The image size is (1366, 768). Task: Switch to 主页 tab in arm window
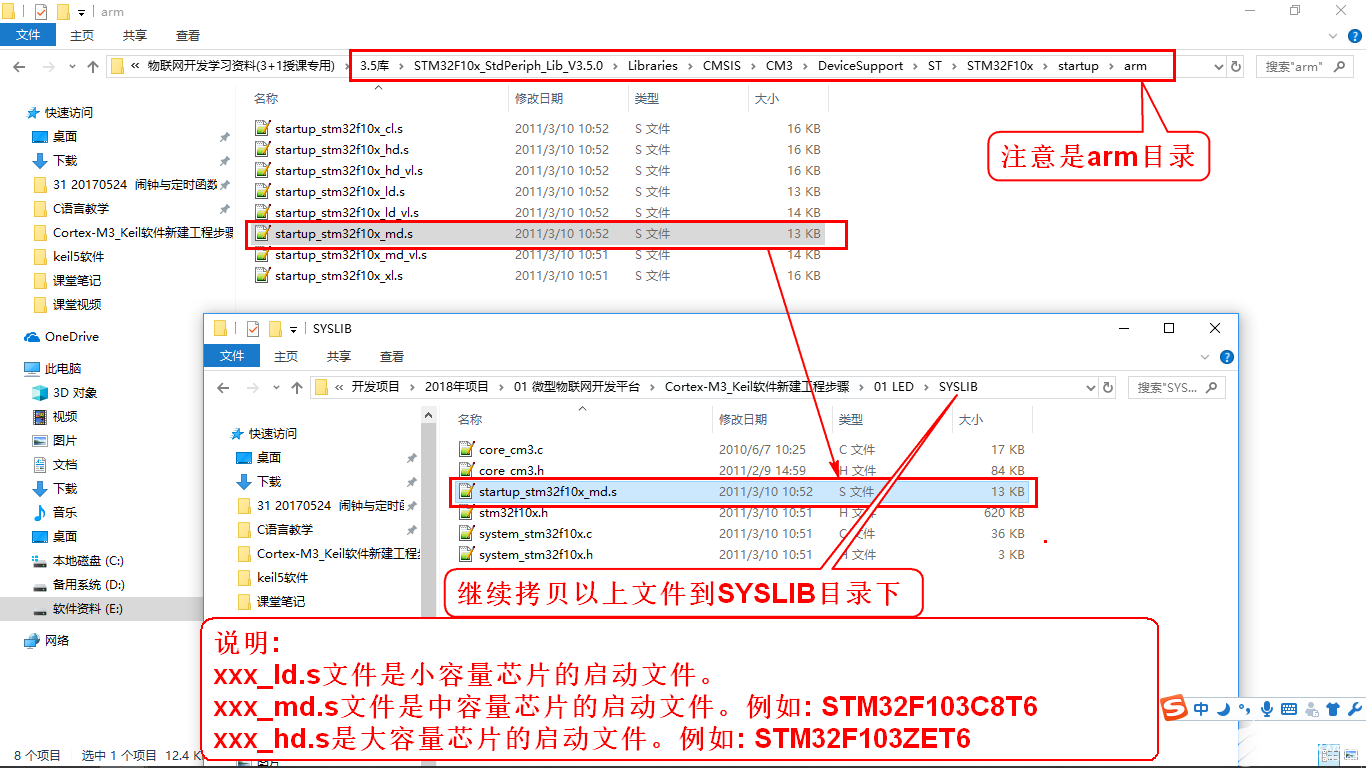[82, 36]
